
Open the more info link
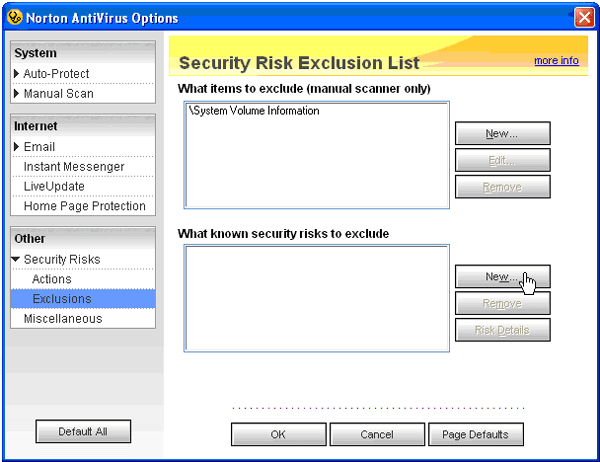556,61
